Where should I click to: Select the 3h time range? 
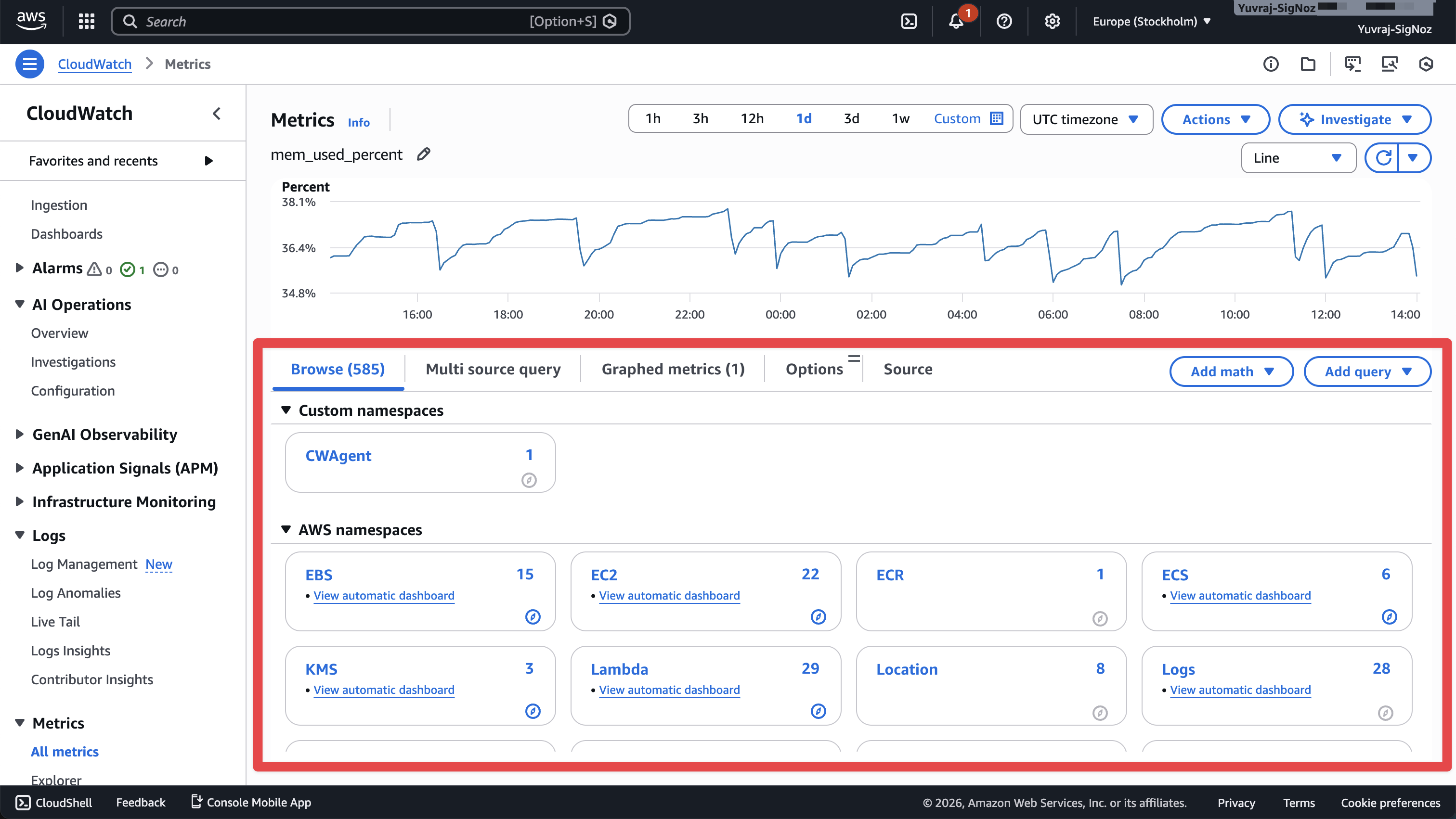(x=700, y=118)
